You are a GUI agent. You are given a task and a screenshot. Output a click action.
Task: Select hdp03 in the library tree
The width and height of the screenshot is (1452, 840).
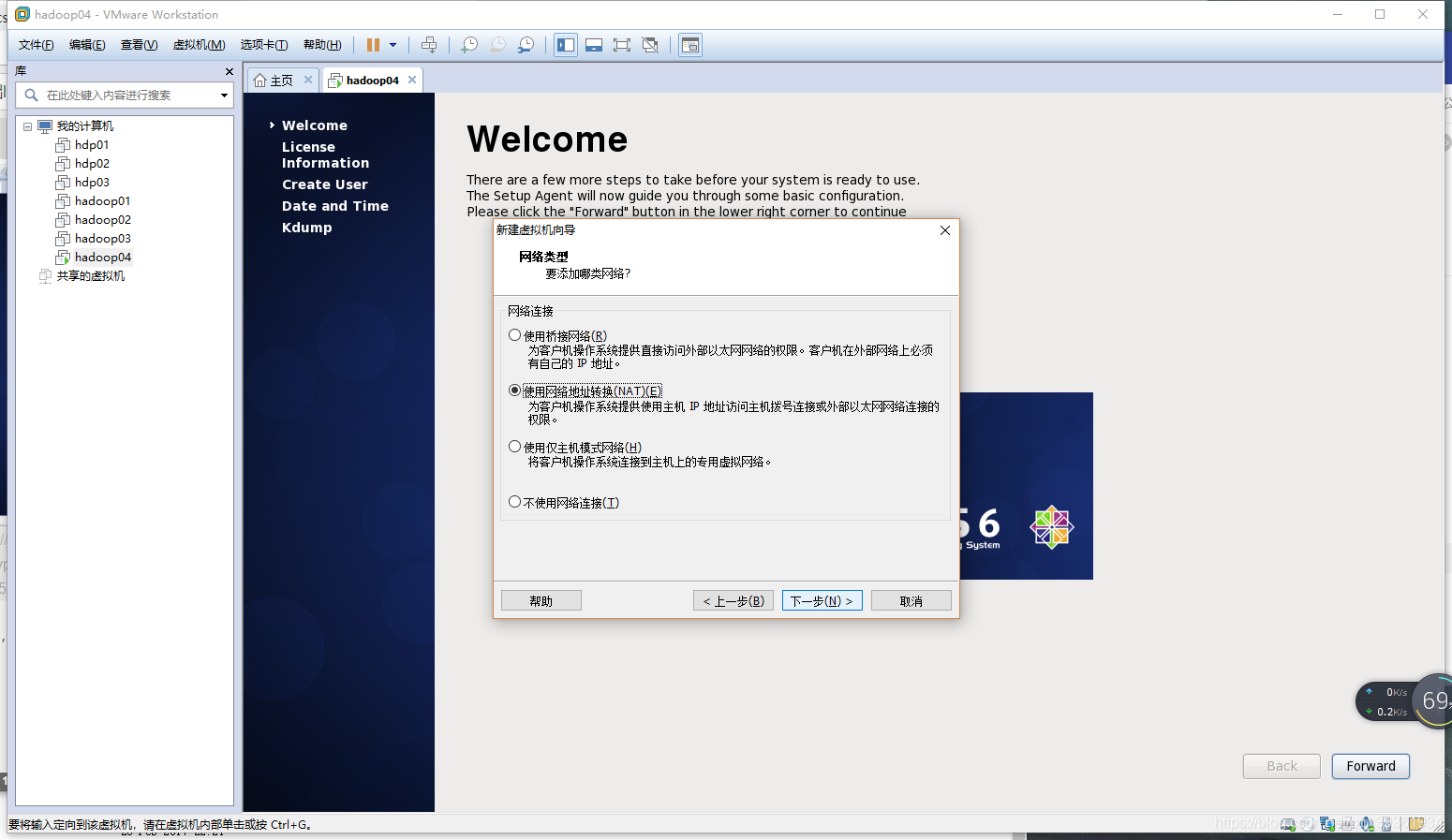click(92, 183)
